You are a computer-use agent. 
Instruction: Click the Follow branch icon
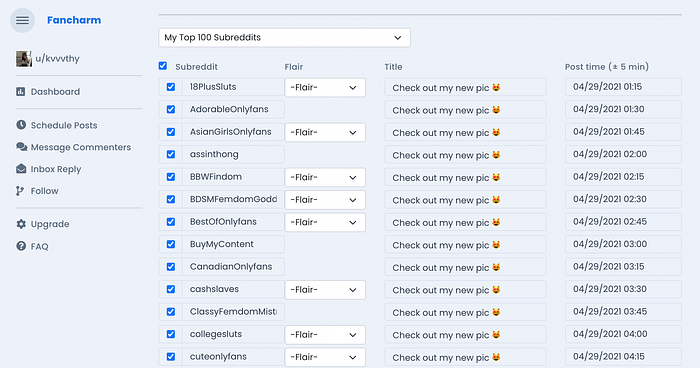coord(20,191)
